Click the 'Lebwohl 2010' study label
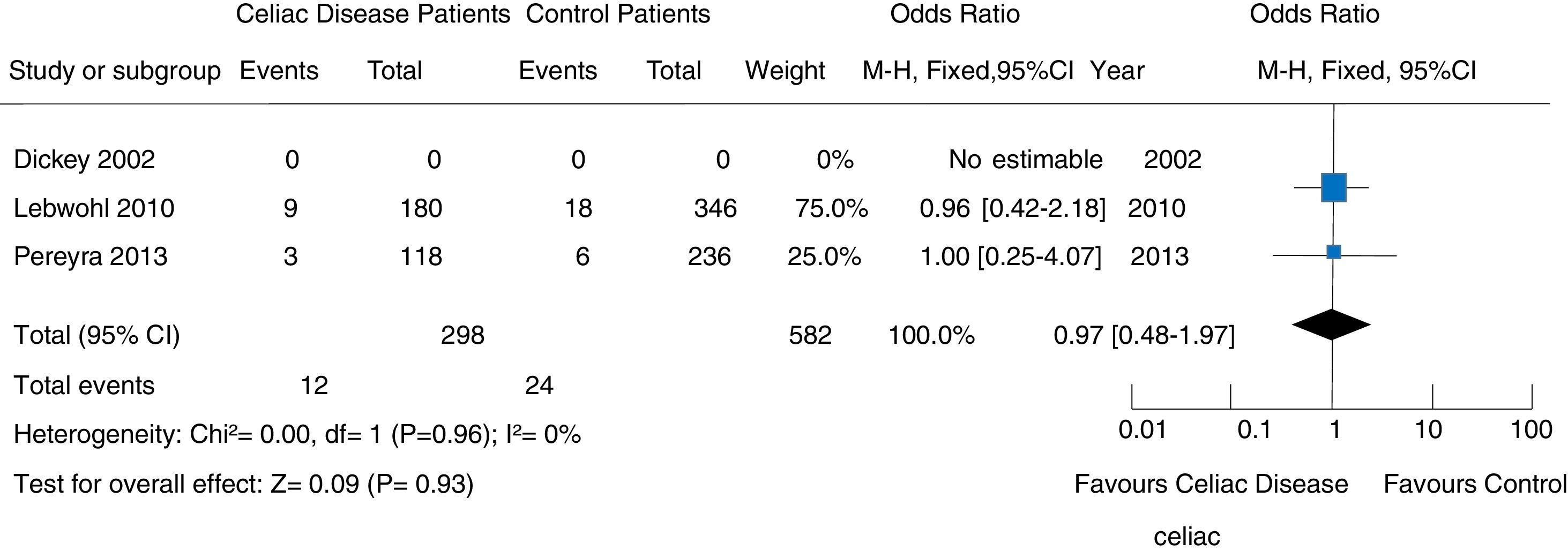 click(94, 209)
